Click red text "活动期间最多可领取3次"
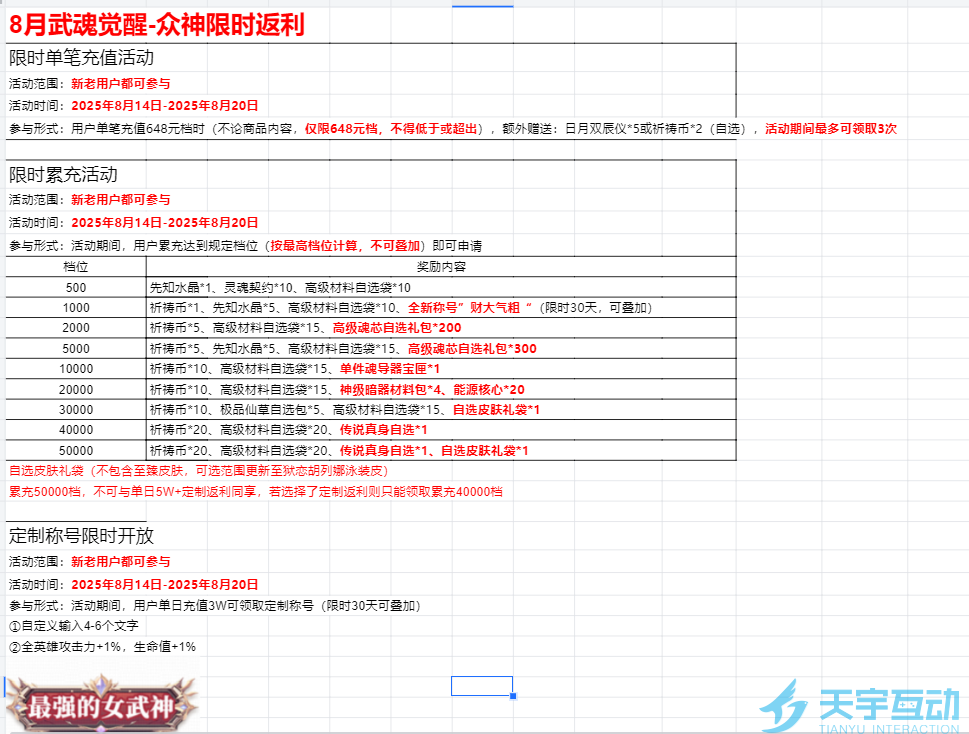The image size is (969, 734). (831, 129)
